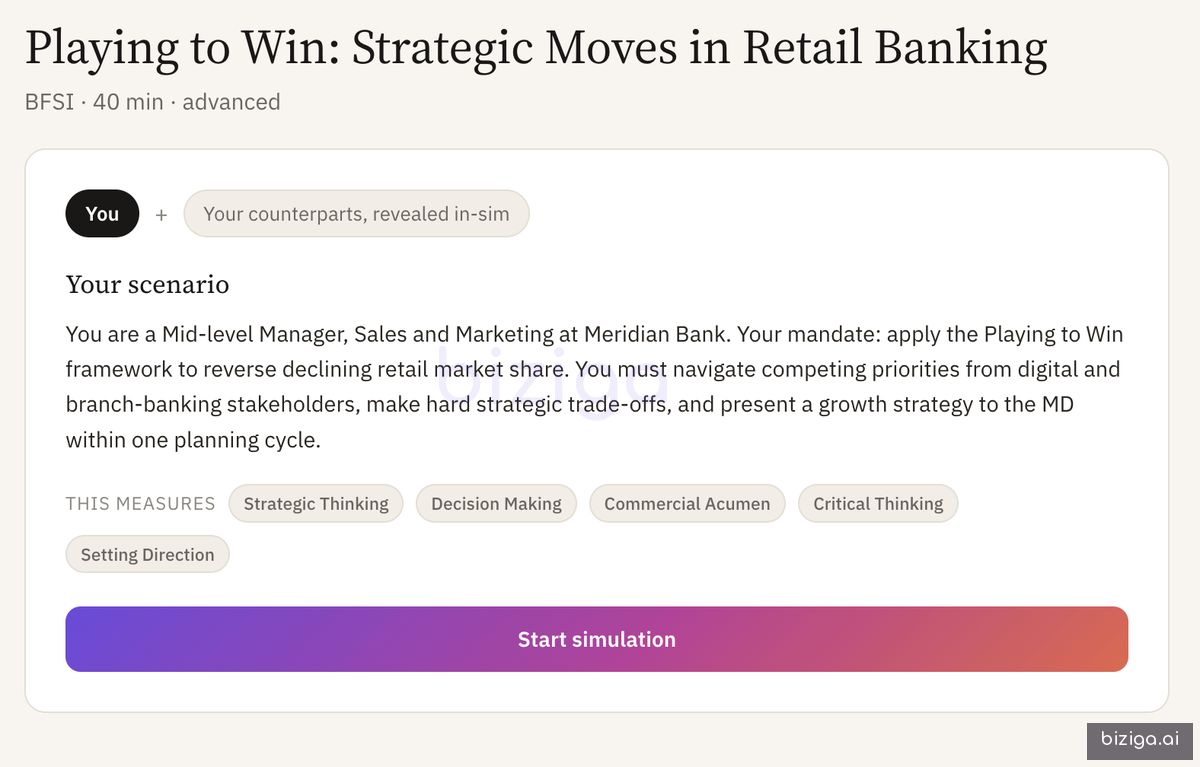Click the Playing to Win title heading
Viewport: 1200px width, 767px height.
[536, 48]
